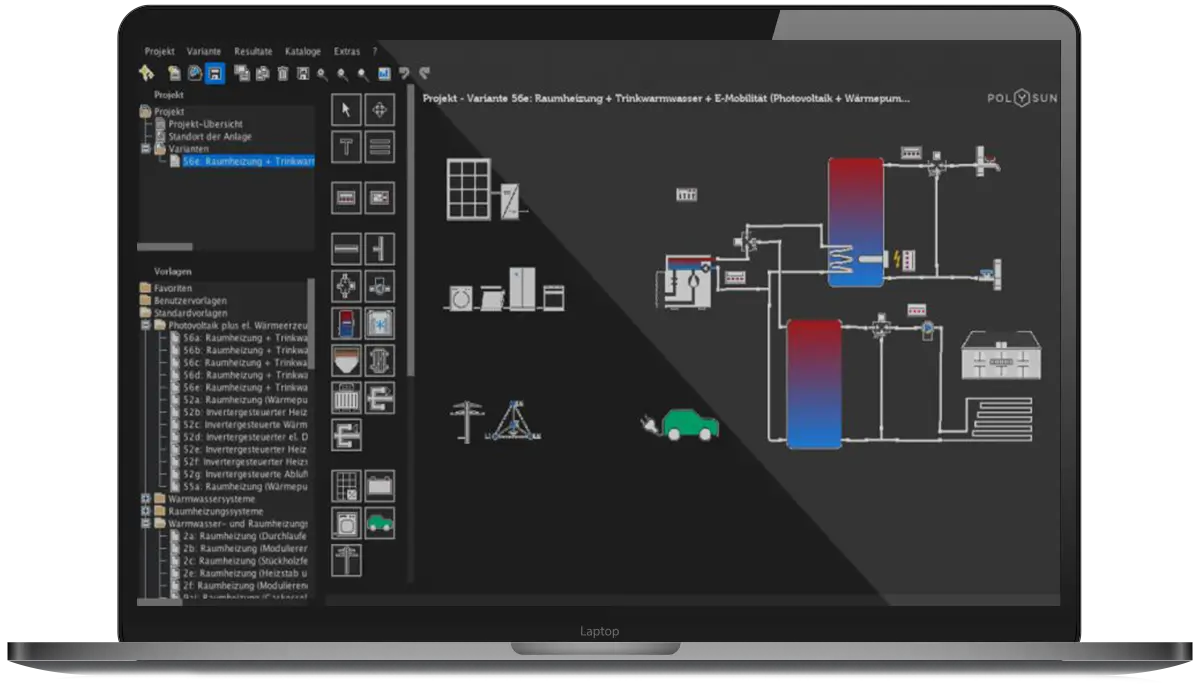Select the battery component palette icon

(x=380, y=486)
